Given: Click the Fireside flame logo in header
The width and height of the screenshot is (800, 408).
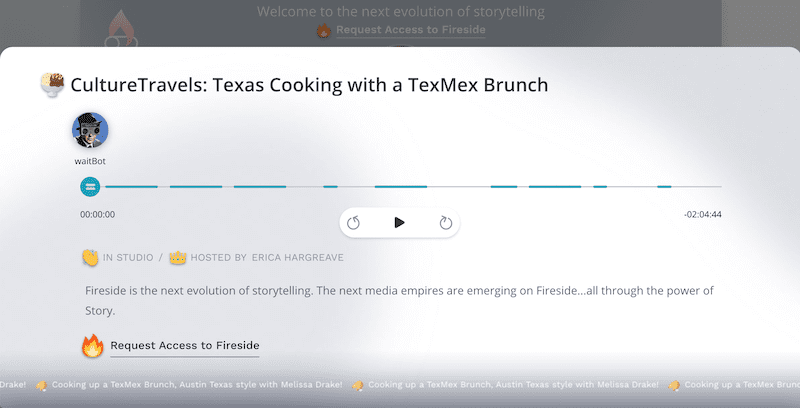Looking at the screenshot, I should point(121,29).
